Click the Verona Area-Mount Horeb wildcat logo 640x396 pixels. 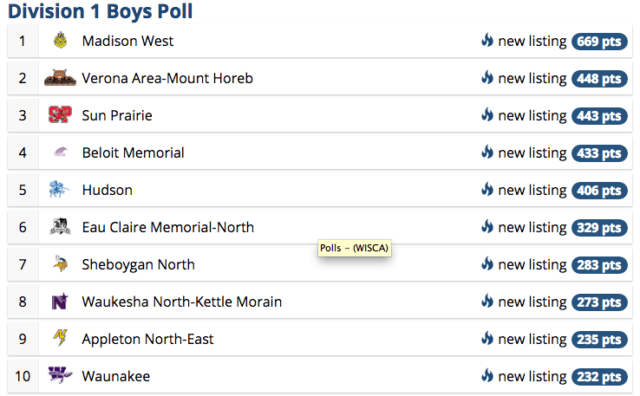point(60,78)
